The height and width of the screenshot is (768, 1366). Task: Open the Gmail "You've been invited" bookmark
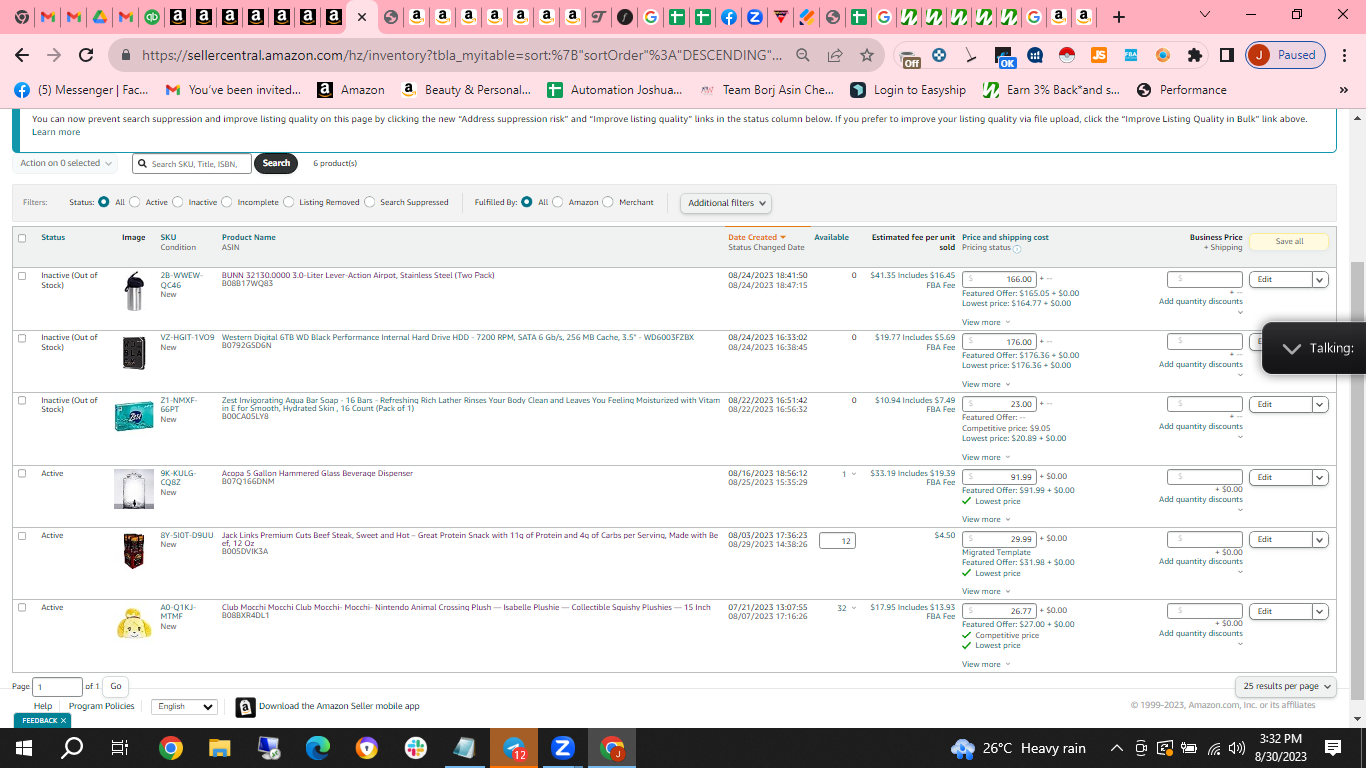coord(233,90)
